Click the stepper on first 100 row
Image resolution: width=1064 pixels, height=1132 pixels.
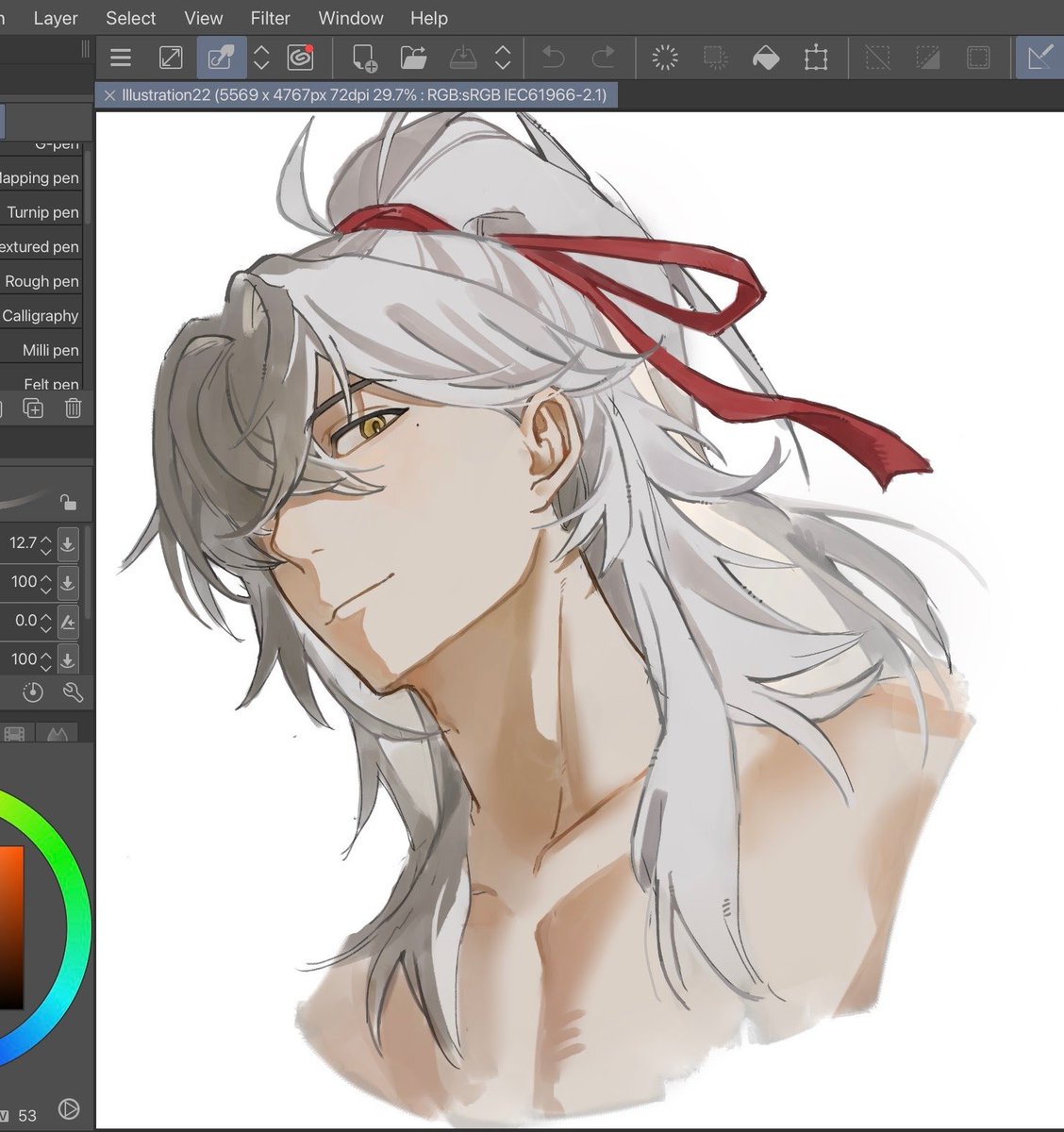click(45, 582)
